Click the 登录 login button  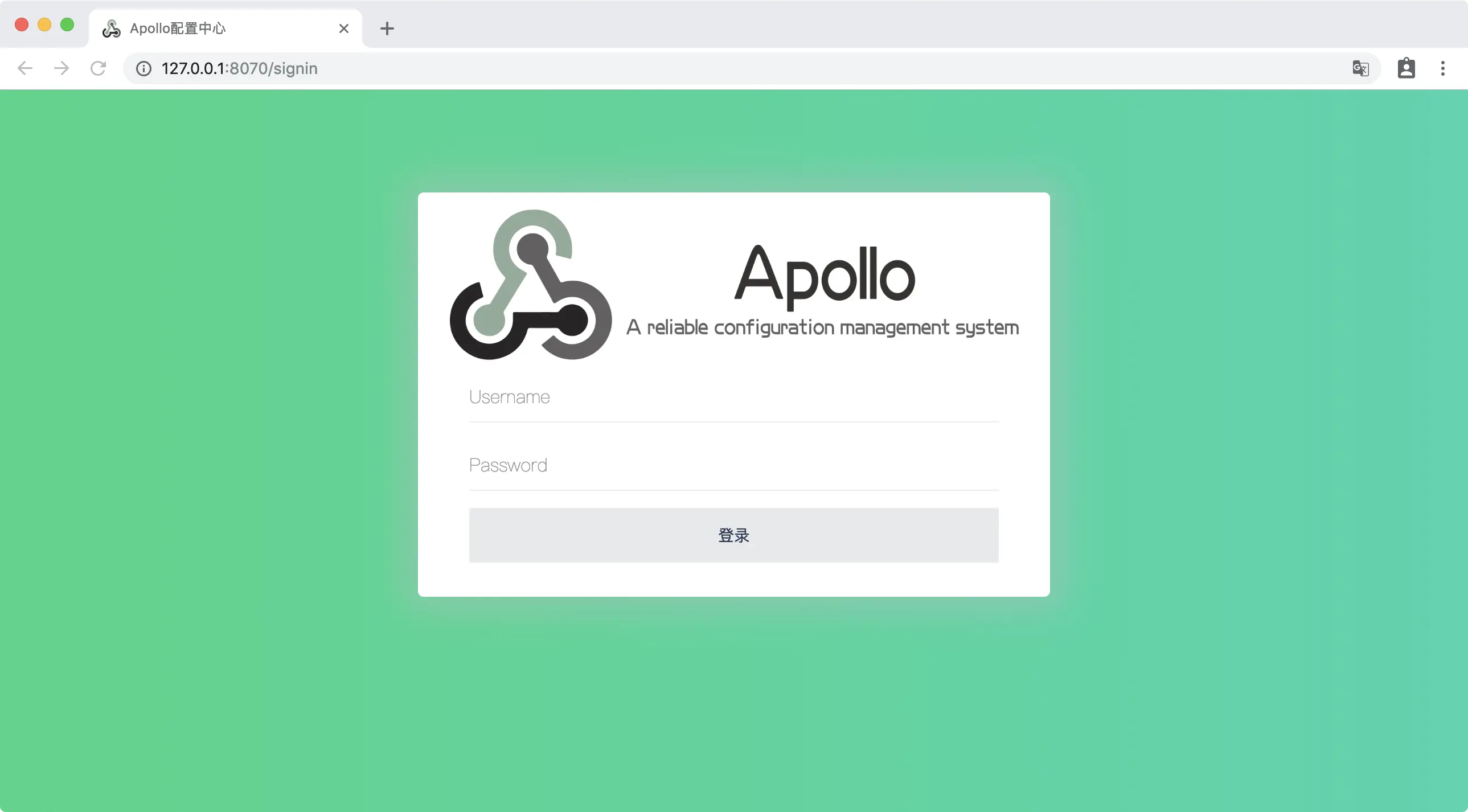point(733,535)
